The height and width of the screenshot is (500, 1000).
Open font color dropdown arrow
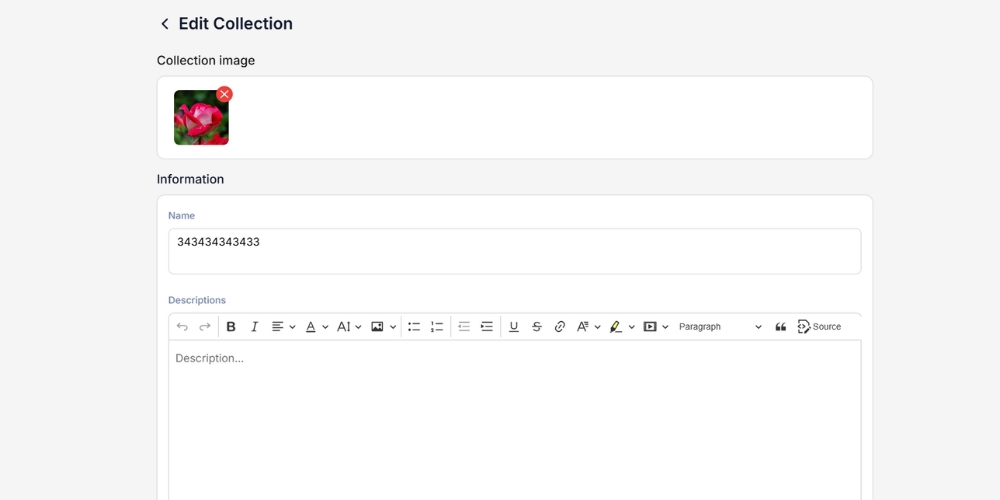pyautogui.click(x=325, y=327)
